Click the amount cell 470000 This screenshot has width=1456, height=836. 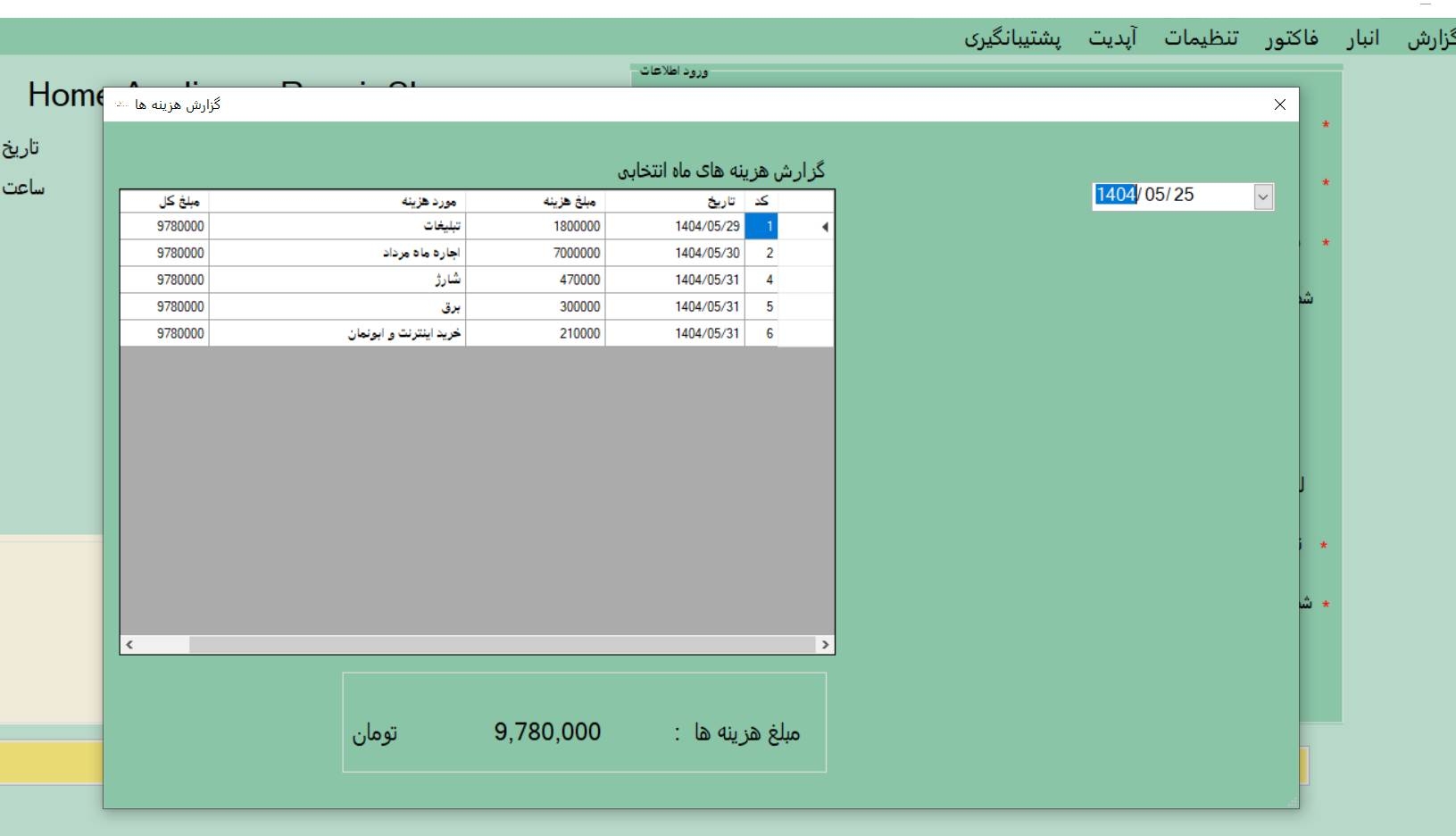tap(536, 280)
